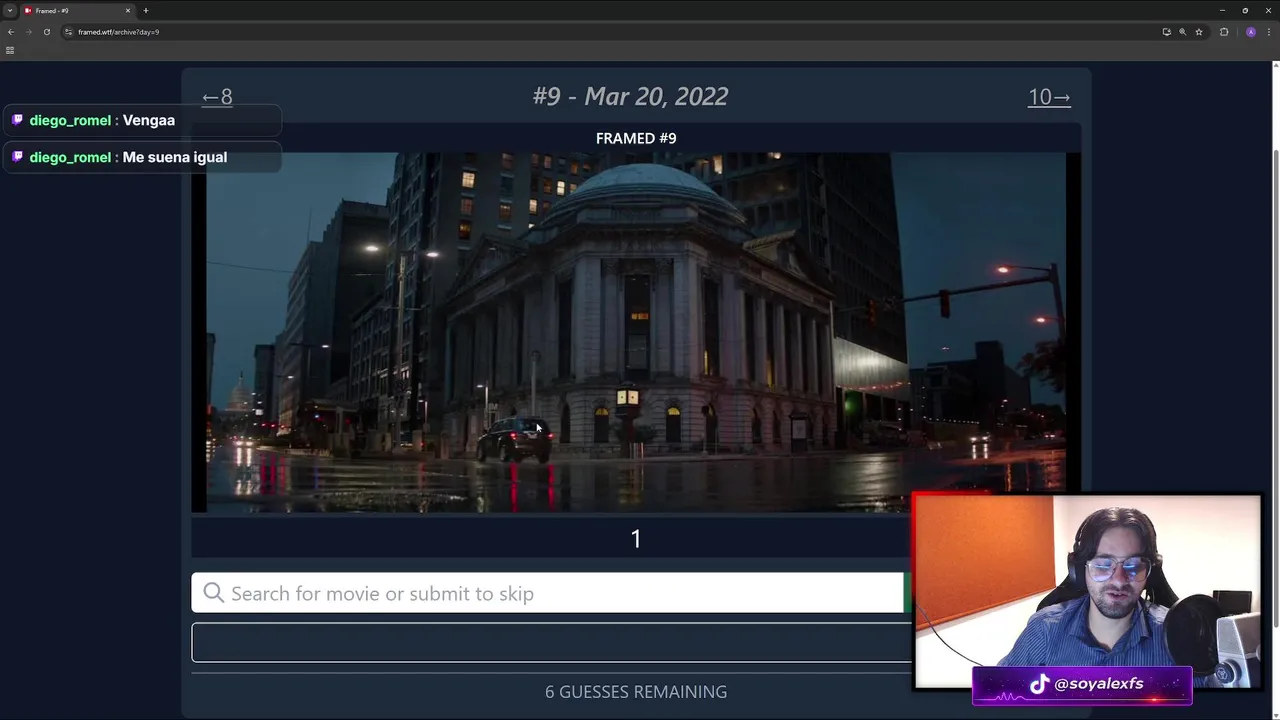Viewport: 1280px width, 720px height.
Task: Open site information icon in address bar
Action: [68, 32]
